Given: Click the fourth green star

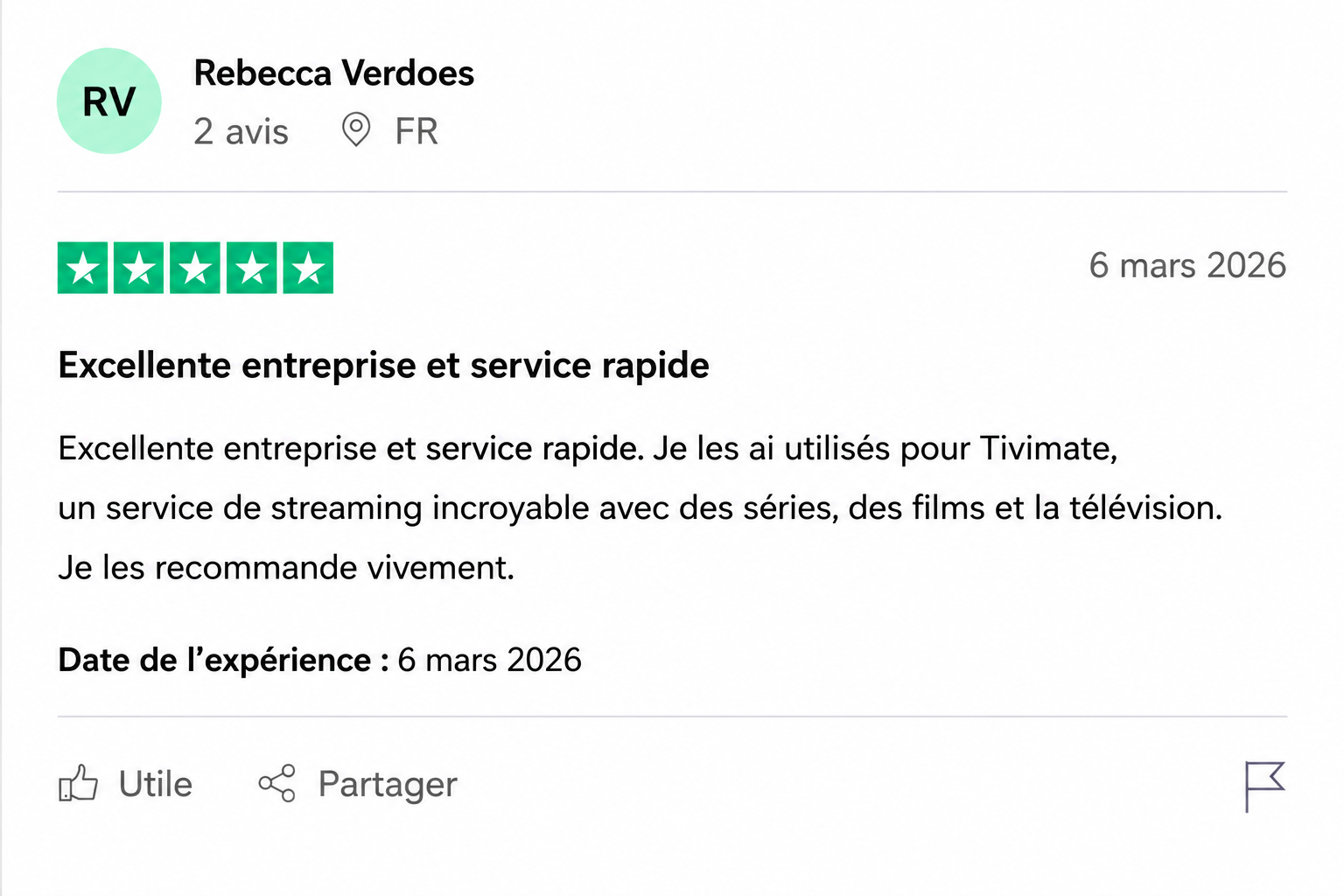Looking at the screenshot, I should pyautogui.click(x=252, y=268).
